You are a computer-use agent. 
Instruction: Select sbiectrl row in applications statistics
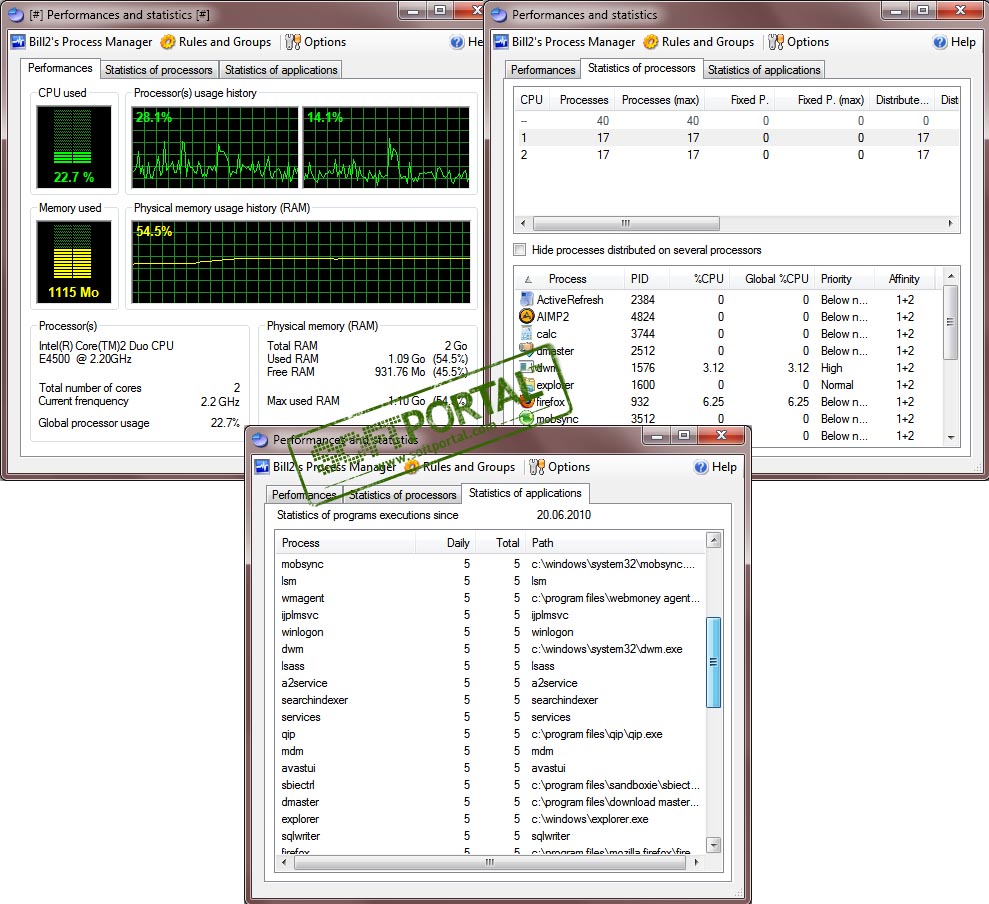point(491,785)
